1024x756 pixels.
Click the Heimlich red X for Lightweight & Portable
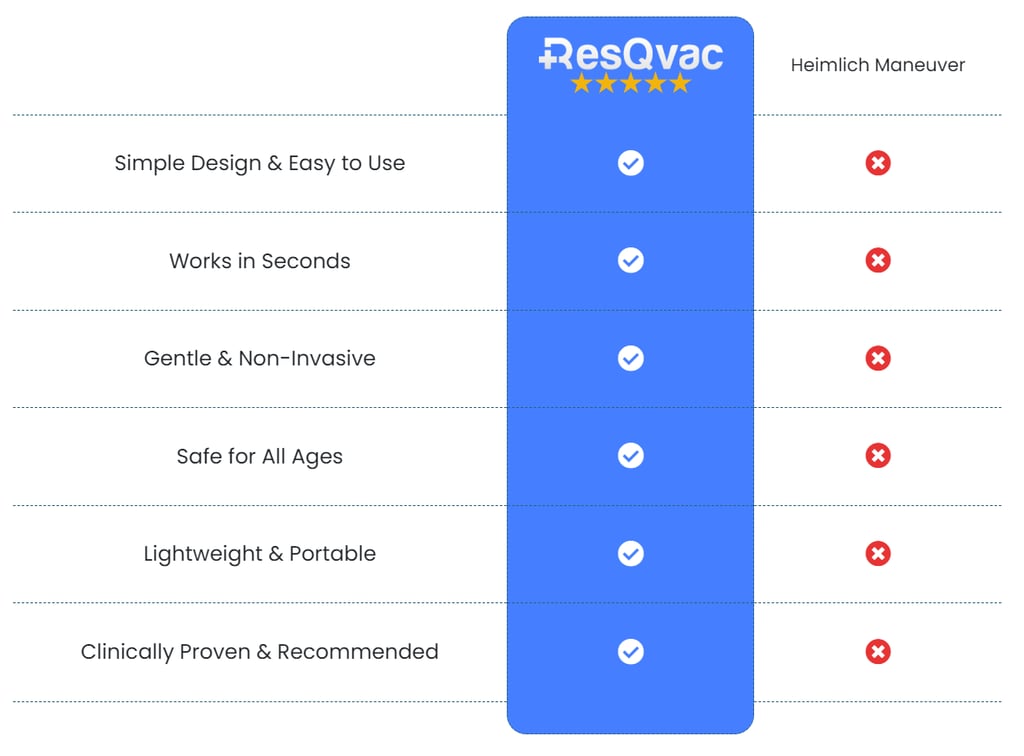(x=878, y=554)
